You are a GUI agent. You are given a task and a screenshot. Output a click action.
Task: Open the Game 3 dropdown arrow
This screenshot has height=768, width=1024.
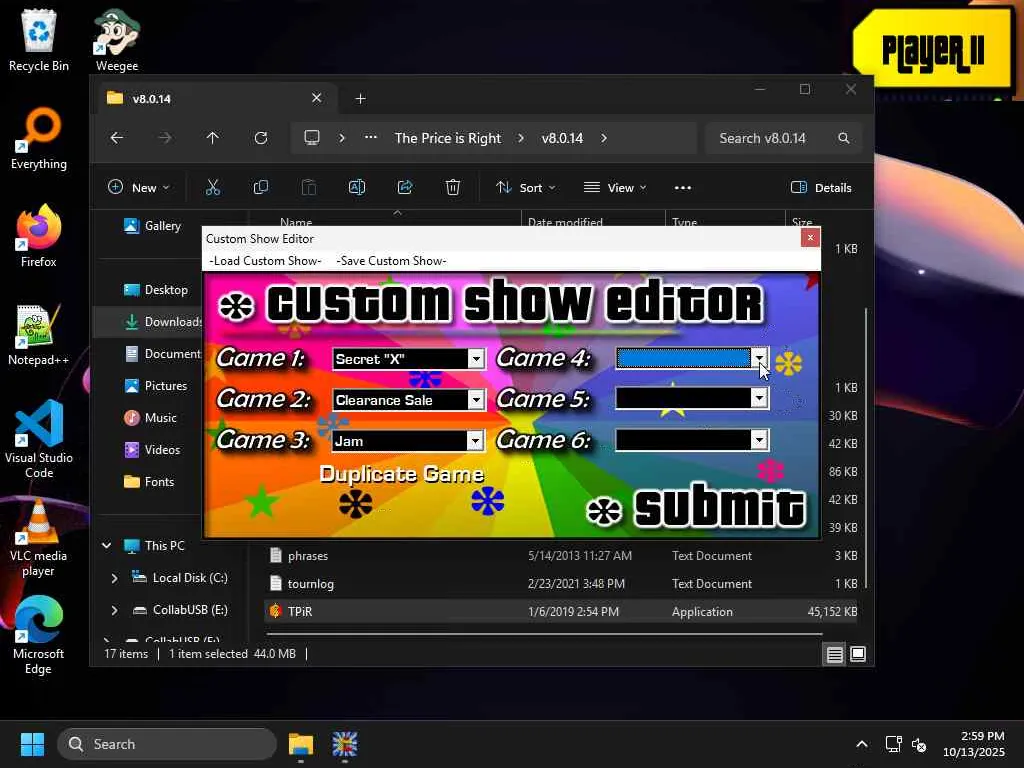click(475, 441)
